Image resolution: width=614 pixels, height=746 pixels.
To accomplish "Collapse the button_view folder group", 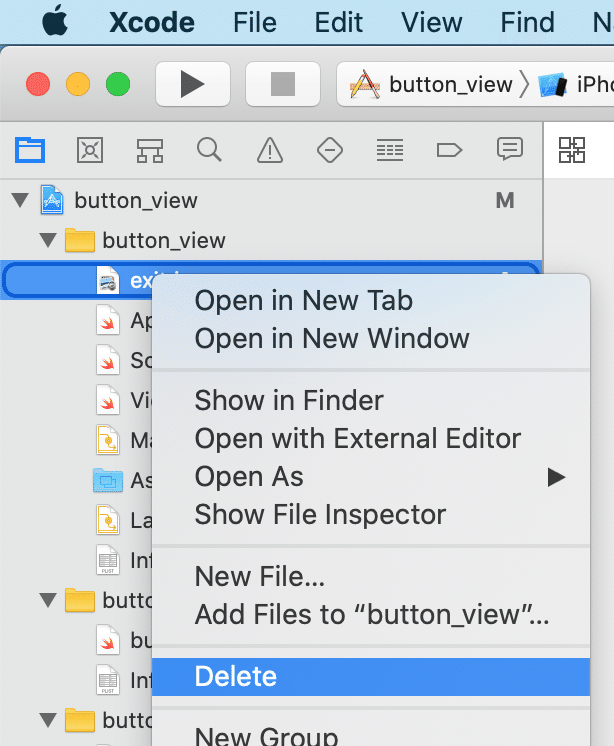I will pyautogui.click(x=47, y=241).
